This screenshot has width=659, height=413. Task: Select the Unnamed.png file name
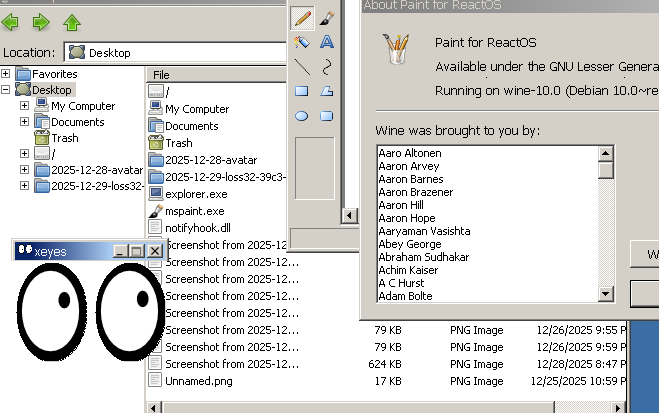pyautogui.click(x=199, y=381)
